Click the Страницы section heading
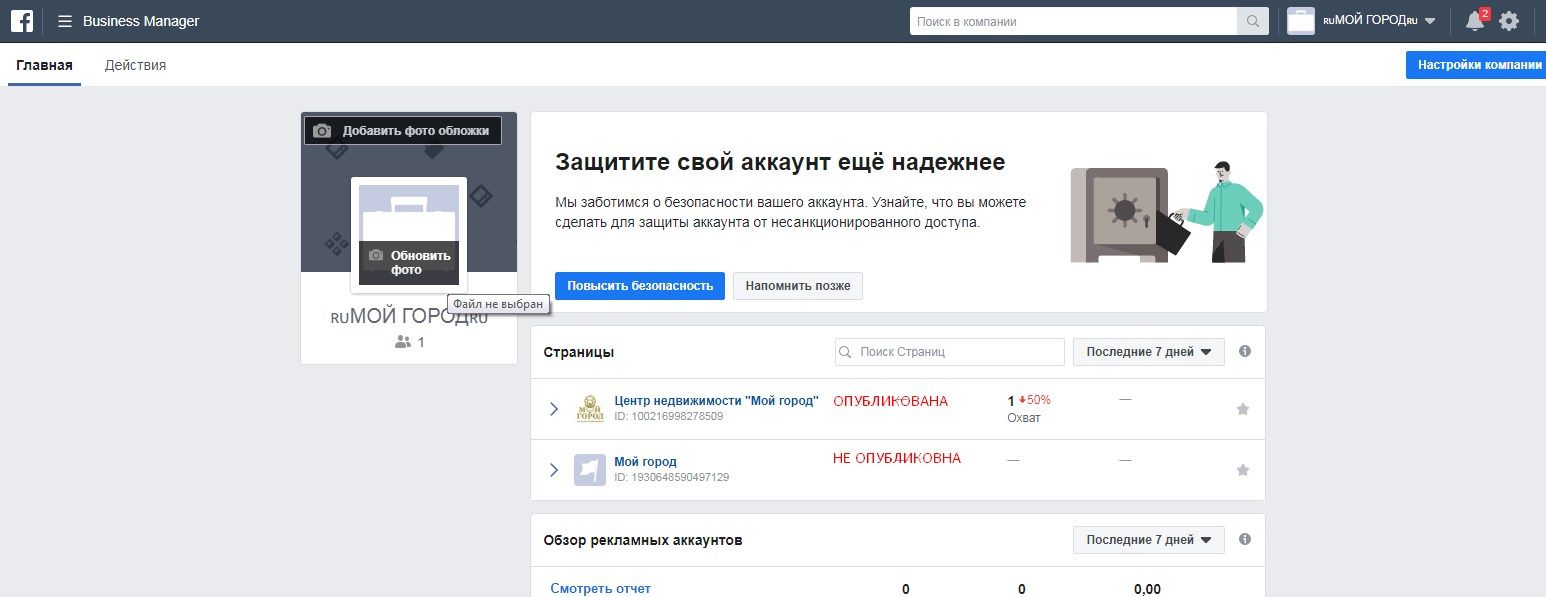This screenshot has height=597, width=1546. (579, 352)
